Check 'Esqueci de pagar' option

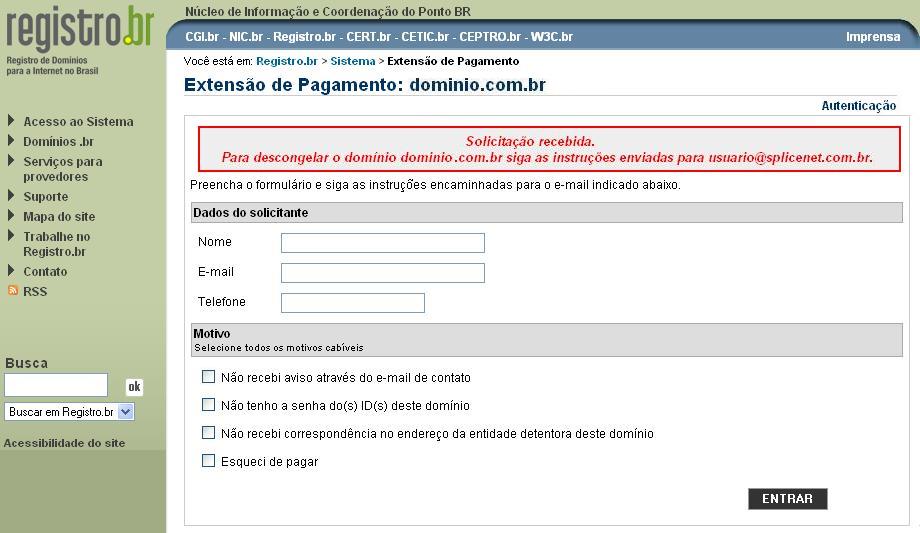point(208,461)
